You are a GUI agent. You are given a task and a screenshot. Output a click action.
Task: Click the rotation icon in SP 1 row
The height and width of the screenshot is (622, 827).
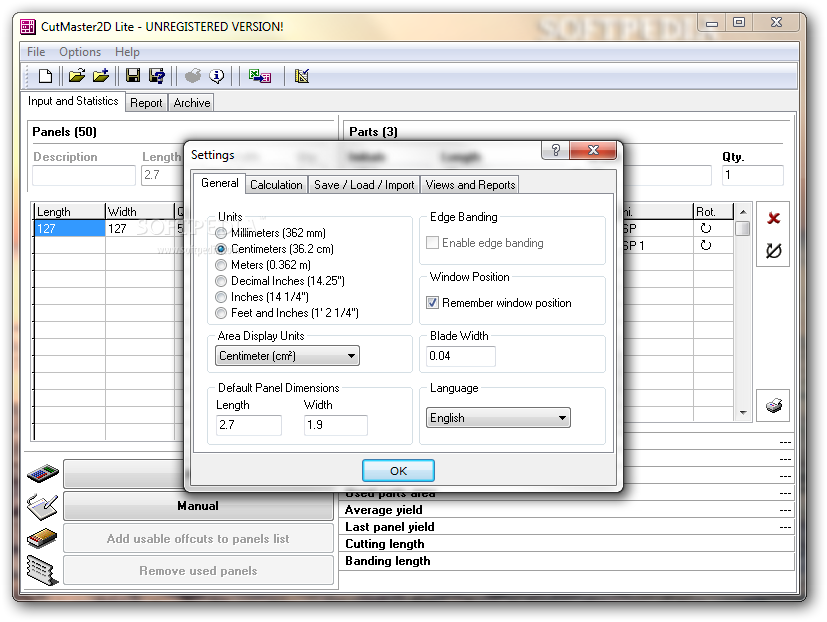coord(706,245)
